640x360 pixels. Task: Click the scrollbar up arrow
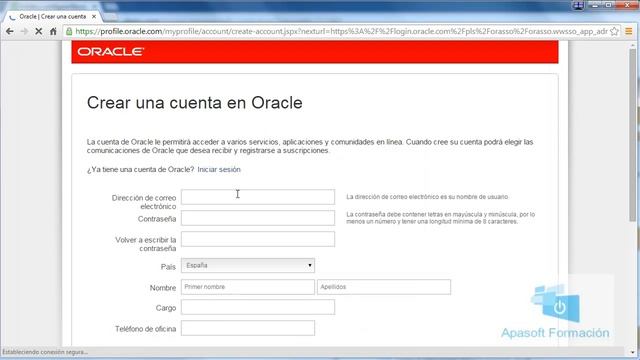point(632,44)
